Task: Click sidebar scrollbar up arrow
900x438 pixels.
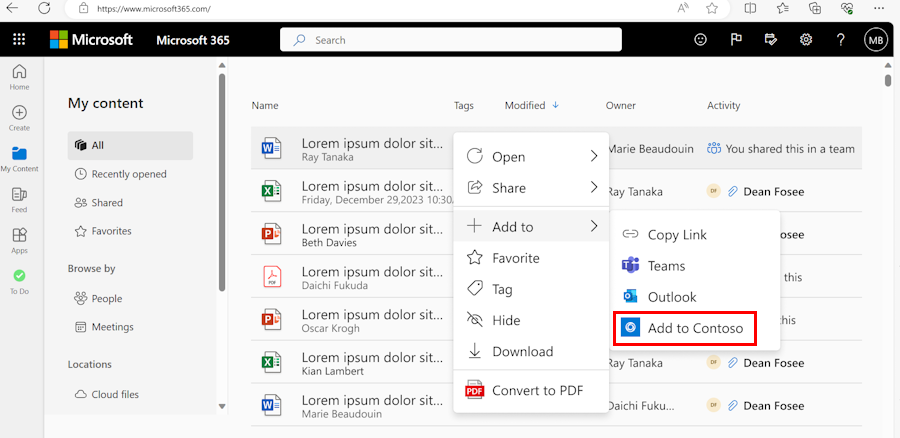Action: (x=222, y=65)
